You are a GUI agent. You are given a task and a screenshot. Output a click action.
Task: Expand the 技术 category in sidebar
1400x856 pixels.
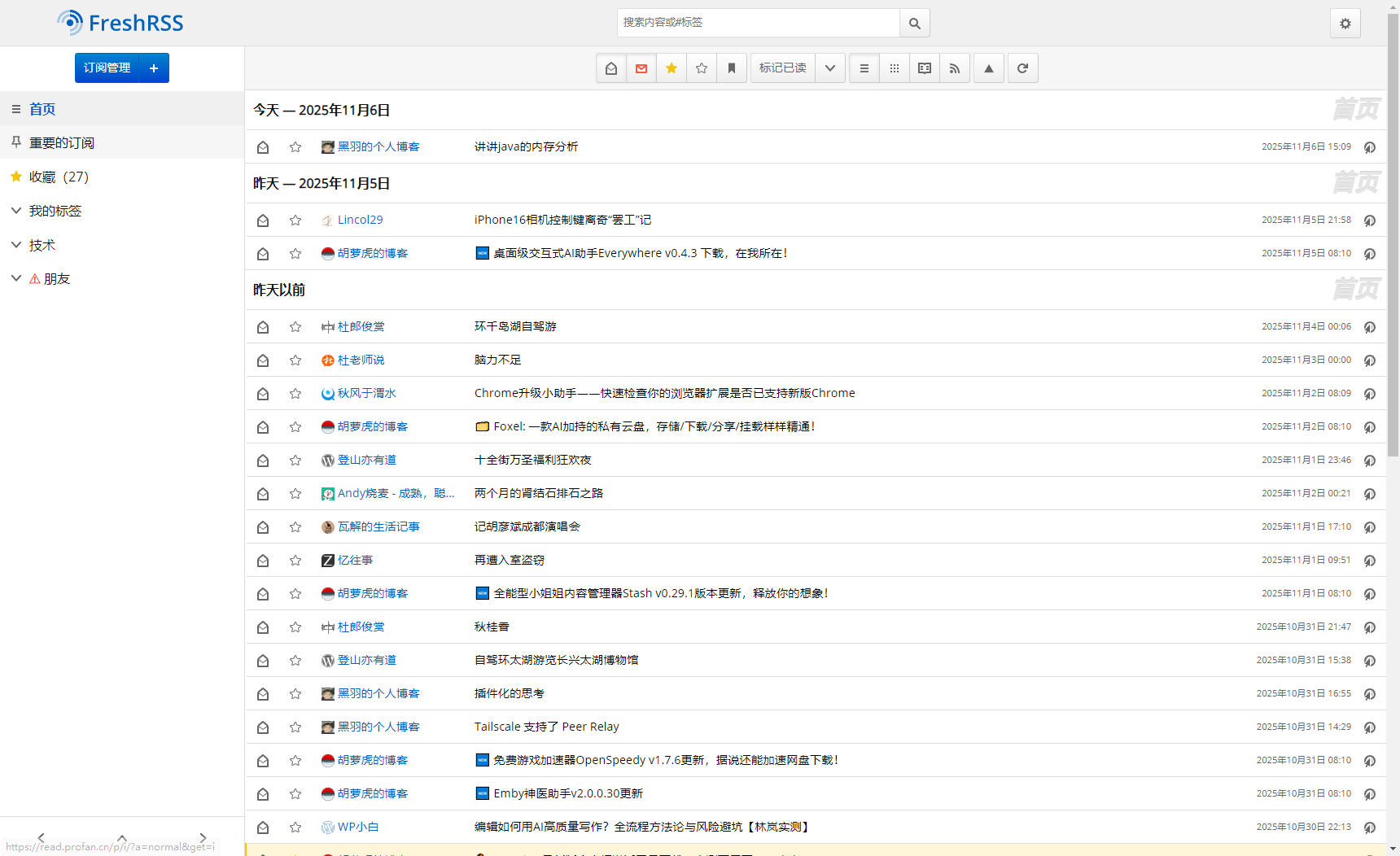(16, 245)
